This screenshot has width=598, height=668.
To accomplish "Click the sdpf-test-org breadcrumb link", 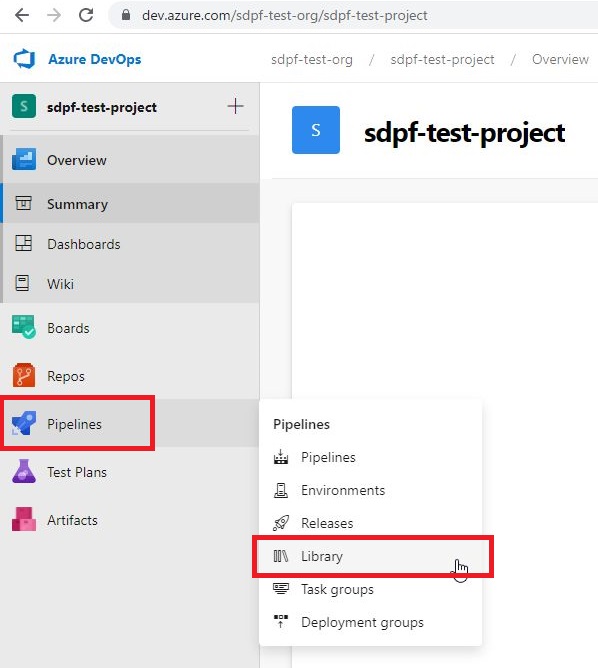I will pyautogui.click(x=312, y=60).
